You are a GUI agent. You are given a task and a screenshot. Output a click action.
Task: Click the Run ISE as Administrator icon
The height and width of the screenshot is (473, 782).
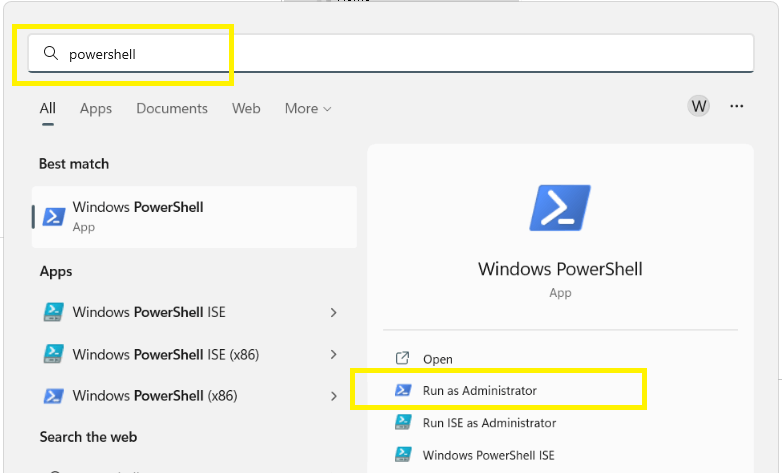403,422
